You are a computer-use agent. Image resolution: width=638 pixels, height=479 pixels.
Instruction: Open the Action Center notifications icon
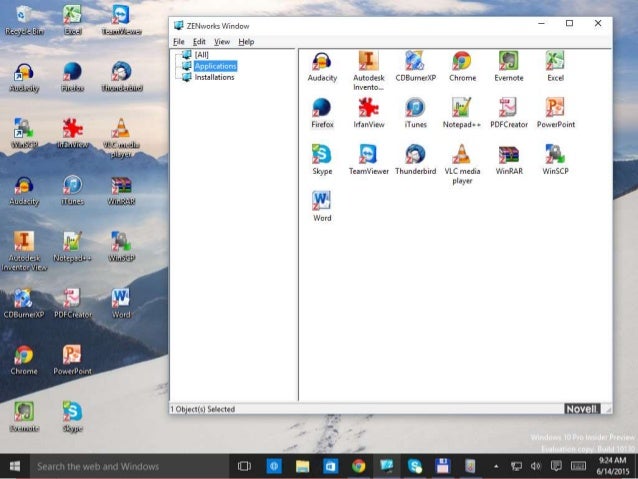click(556, 466)
